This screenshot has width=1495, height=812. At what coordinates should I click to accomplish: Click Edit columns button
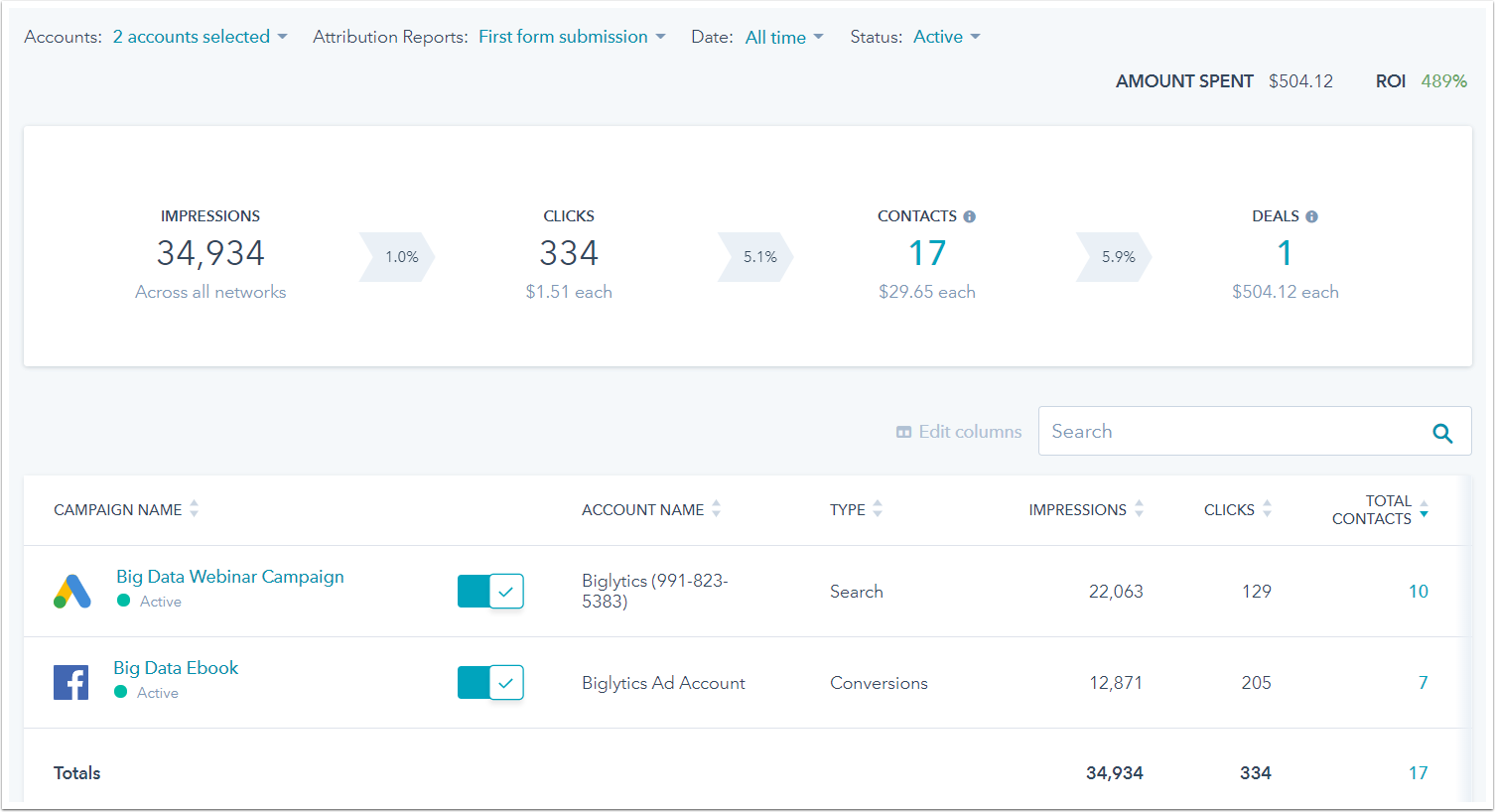click(959, 432)
